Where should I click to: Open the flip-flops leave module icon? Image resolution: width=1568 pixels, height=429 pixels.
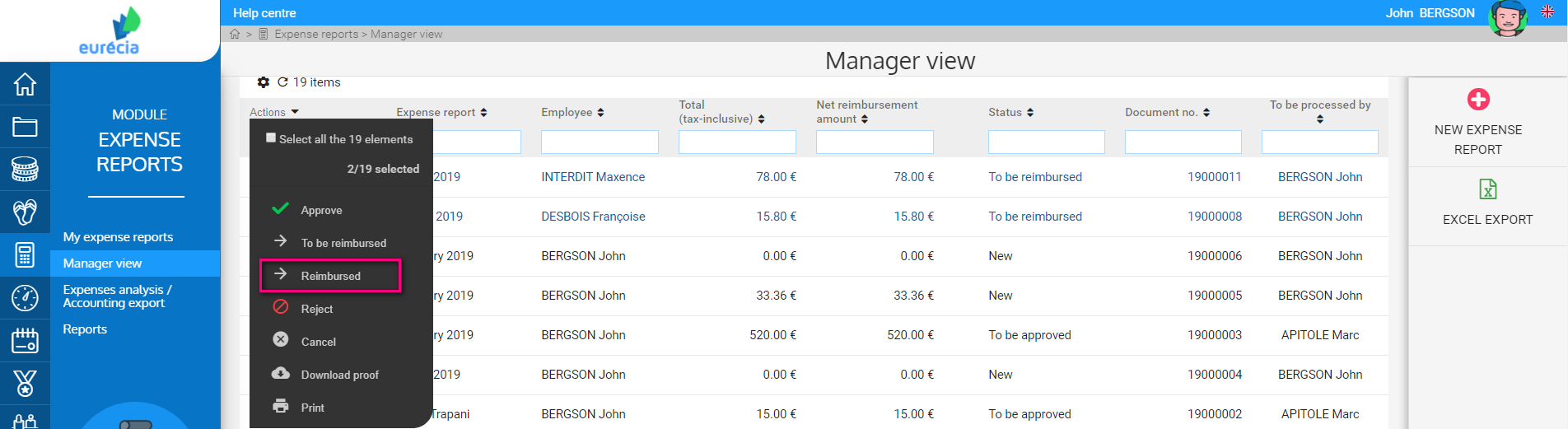click(25, 212)
